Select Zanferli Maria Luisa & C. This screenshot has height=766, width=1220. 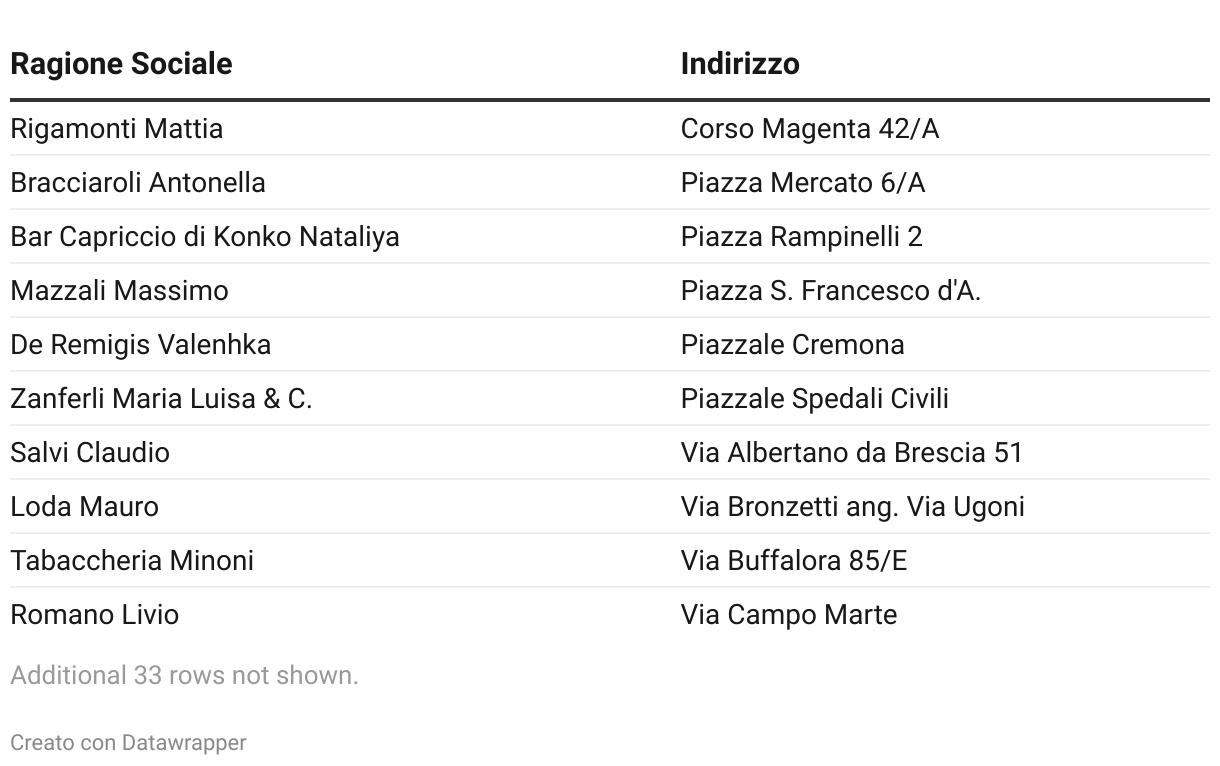[162, 399]
